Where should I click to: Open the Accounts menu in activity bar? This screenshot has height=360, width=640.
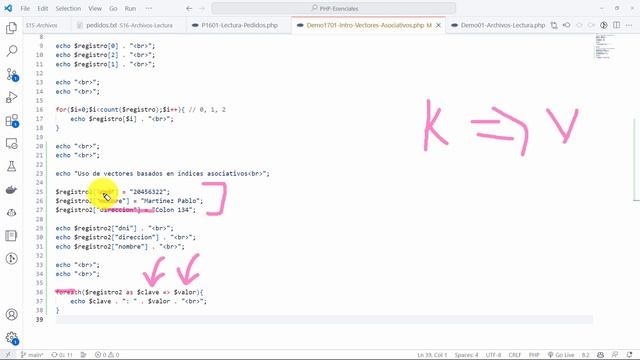[11, 315]
